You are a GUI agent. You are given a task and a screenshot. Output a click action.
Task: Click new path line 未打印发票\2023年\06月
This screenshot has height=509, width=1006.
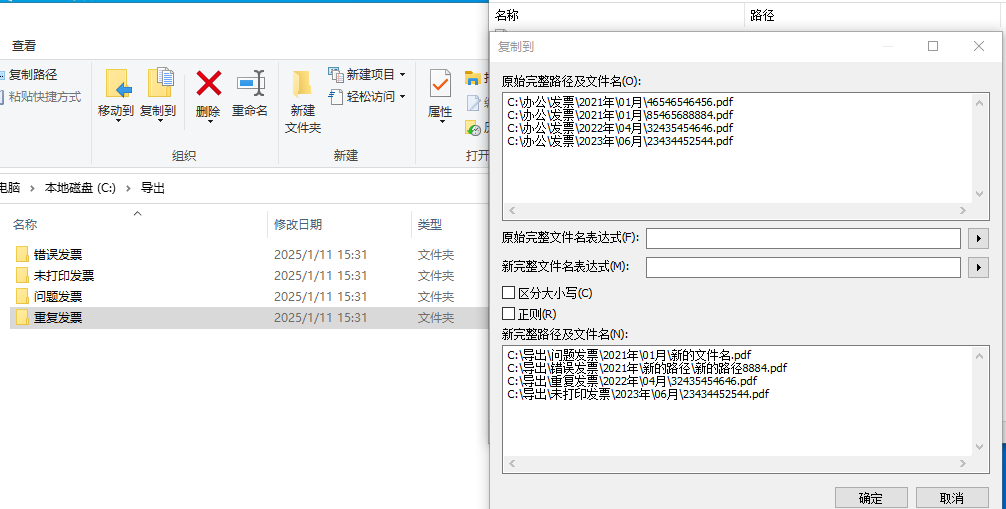[x=638, y=393]
